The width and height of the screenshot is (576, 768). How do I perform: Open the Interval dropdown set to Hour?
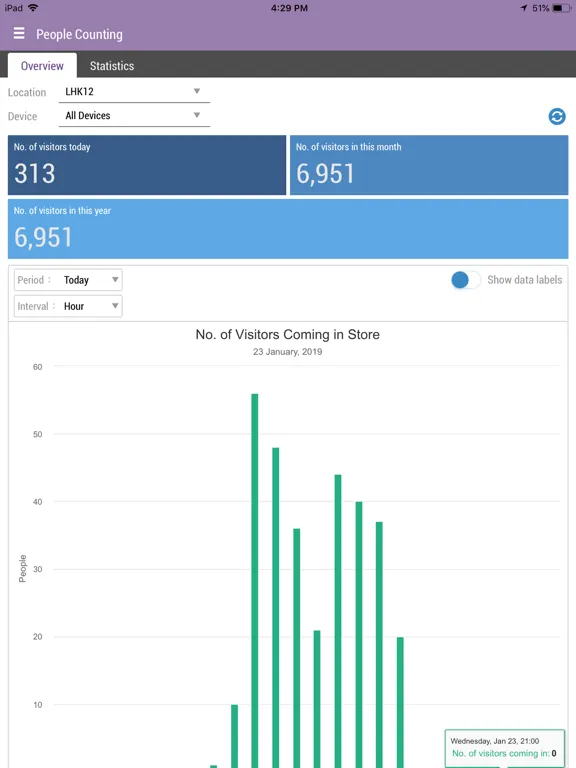68,307
